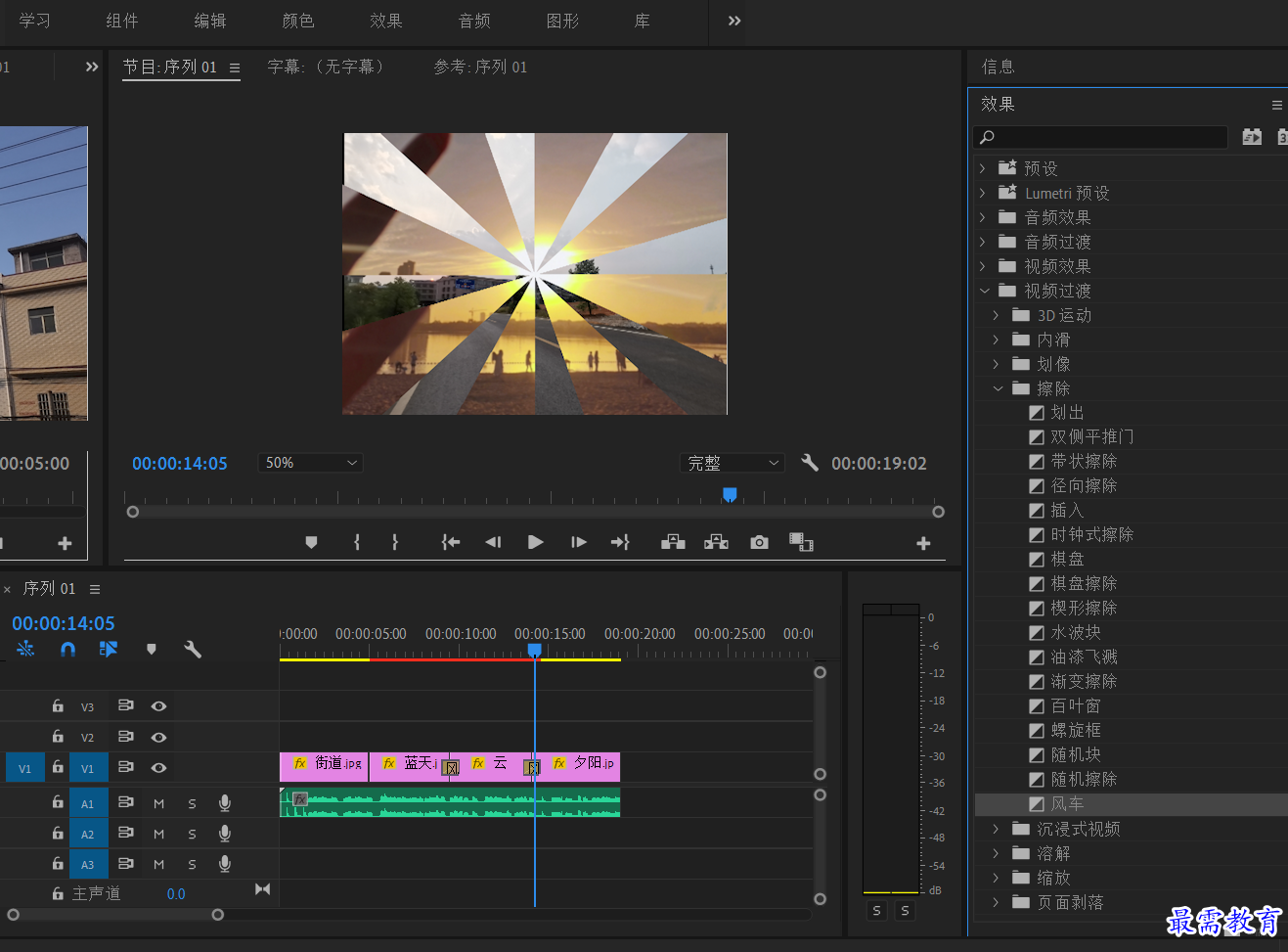Expand the 3D 运动 folder
The width and height of the screenshot is (1288, 952).
click(997, 315)
